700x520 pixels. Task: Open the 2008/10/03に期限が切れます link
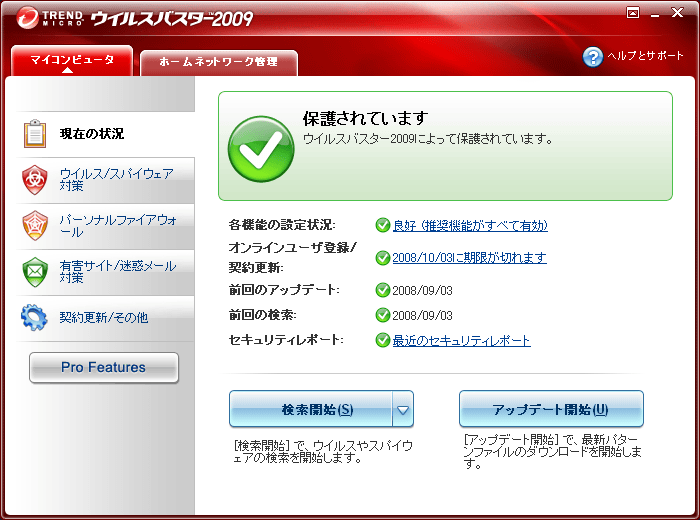469,258
